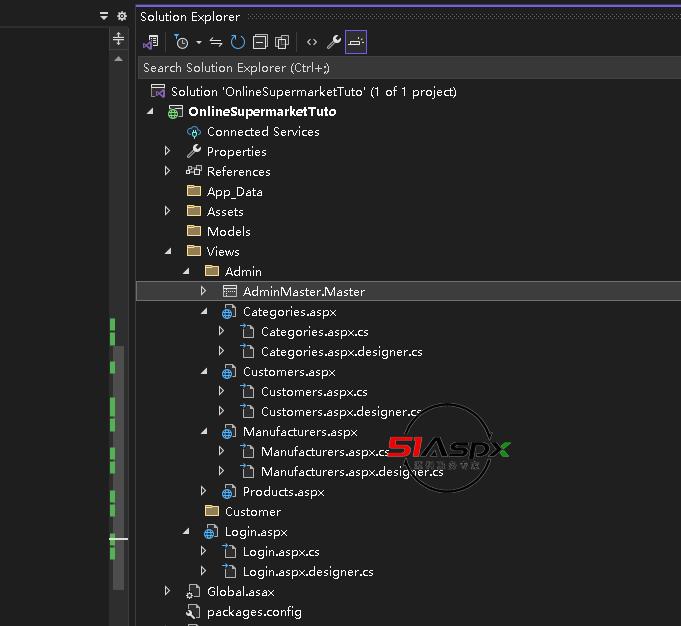Click the Views folder icon
This screenshot has width=681, height=626.
click(194, 251)
